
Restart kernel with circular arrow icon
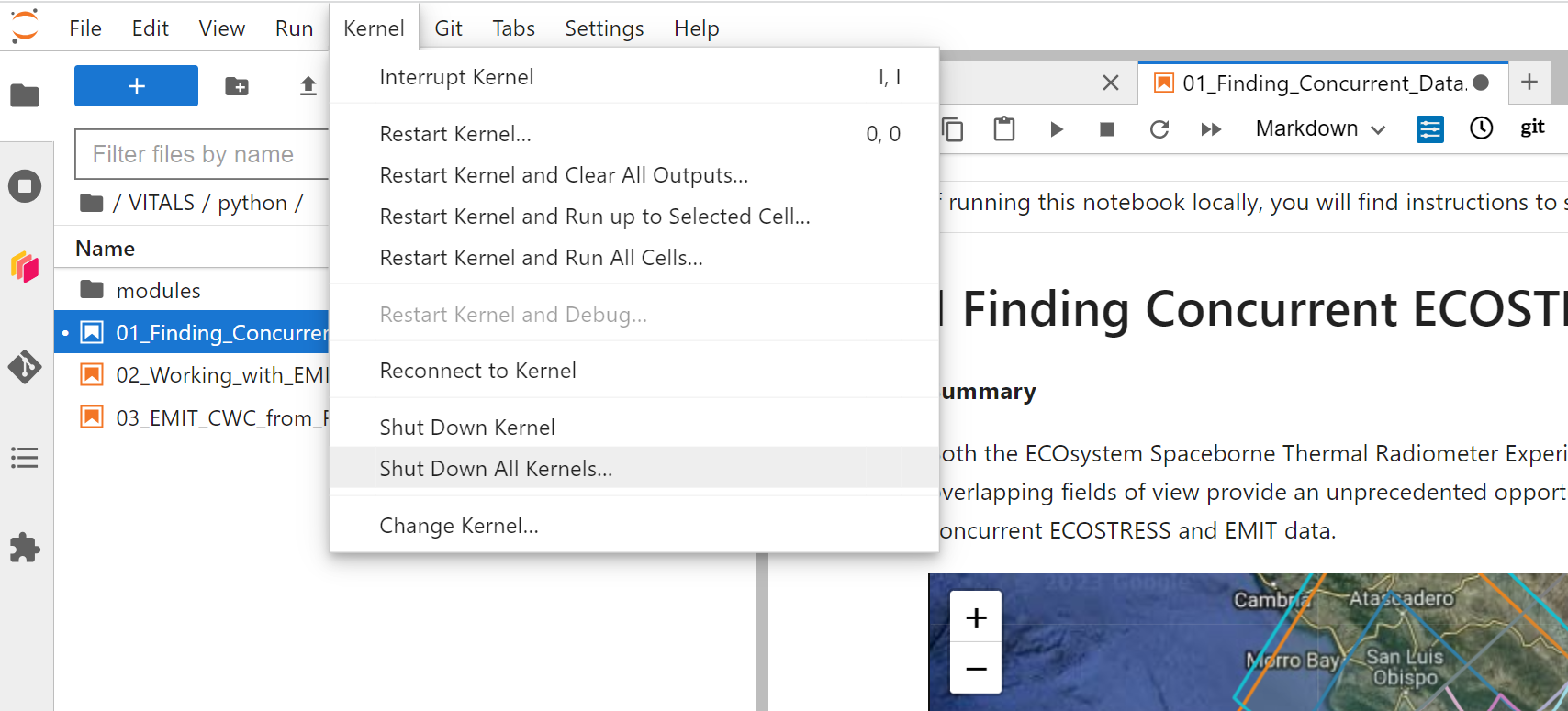pyautogui.click(x=1159, y=129)
